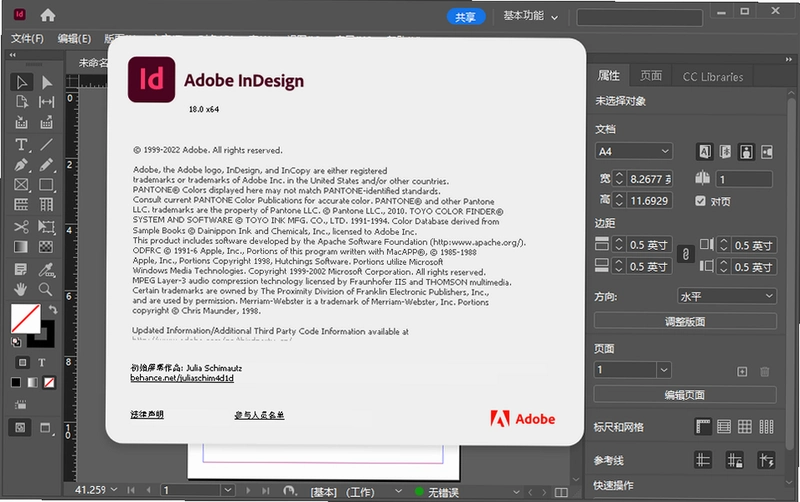The image size is (800, 502).
Task: Click the new page plus icon
Action: tap(742, 371)
